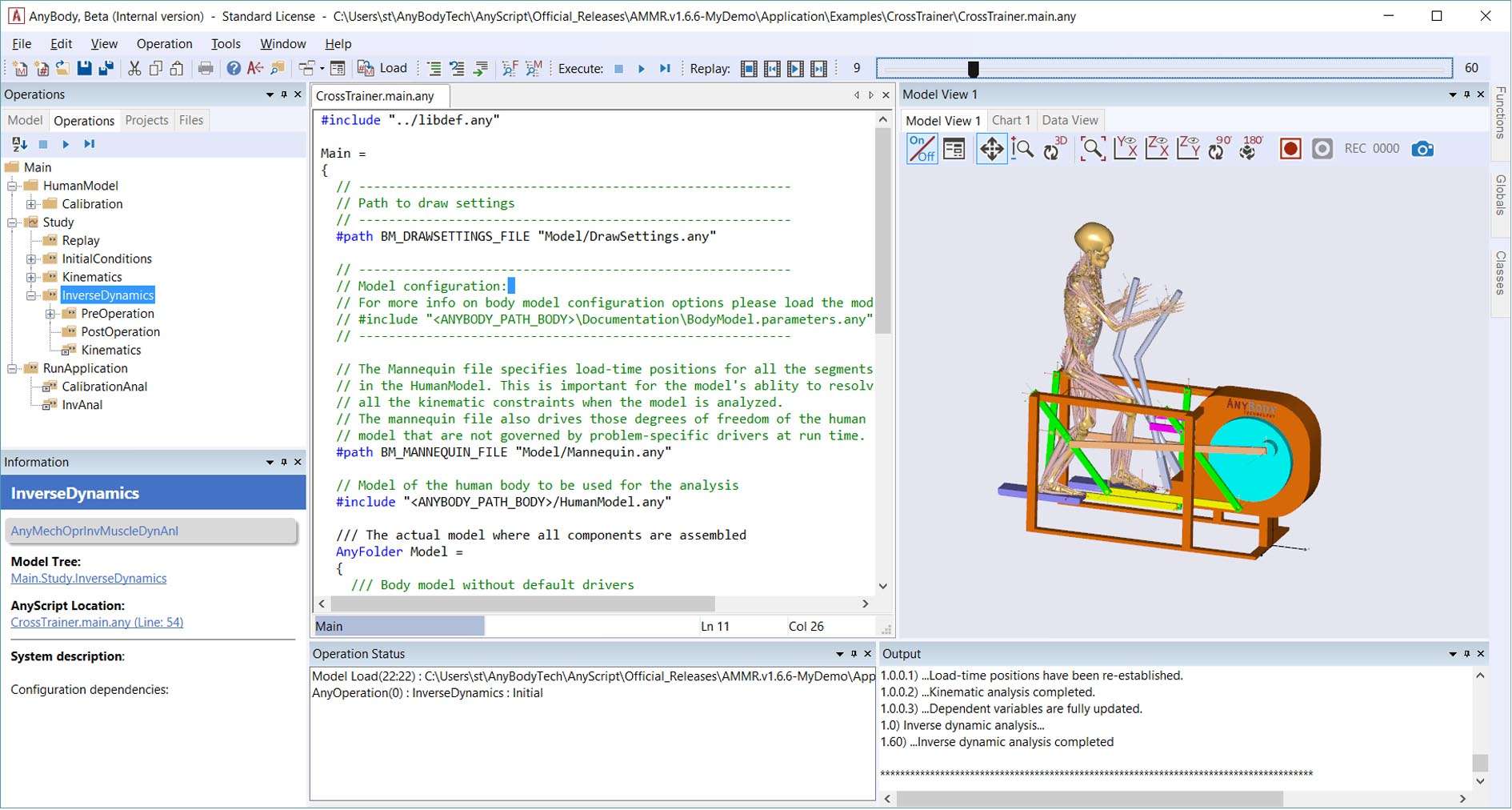Switch to the XY plane view
This screenshot has width=1512, height=810.
[1125, 149]
